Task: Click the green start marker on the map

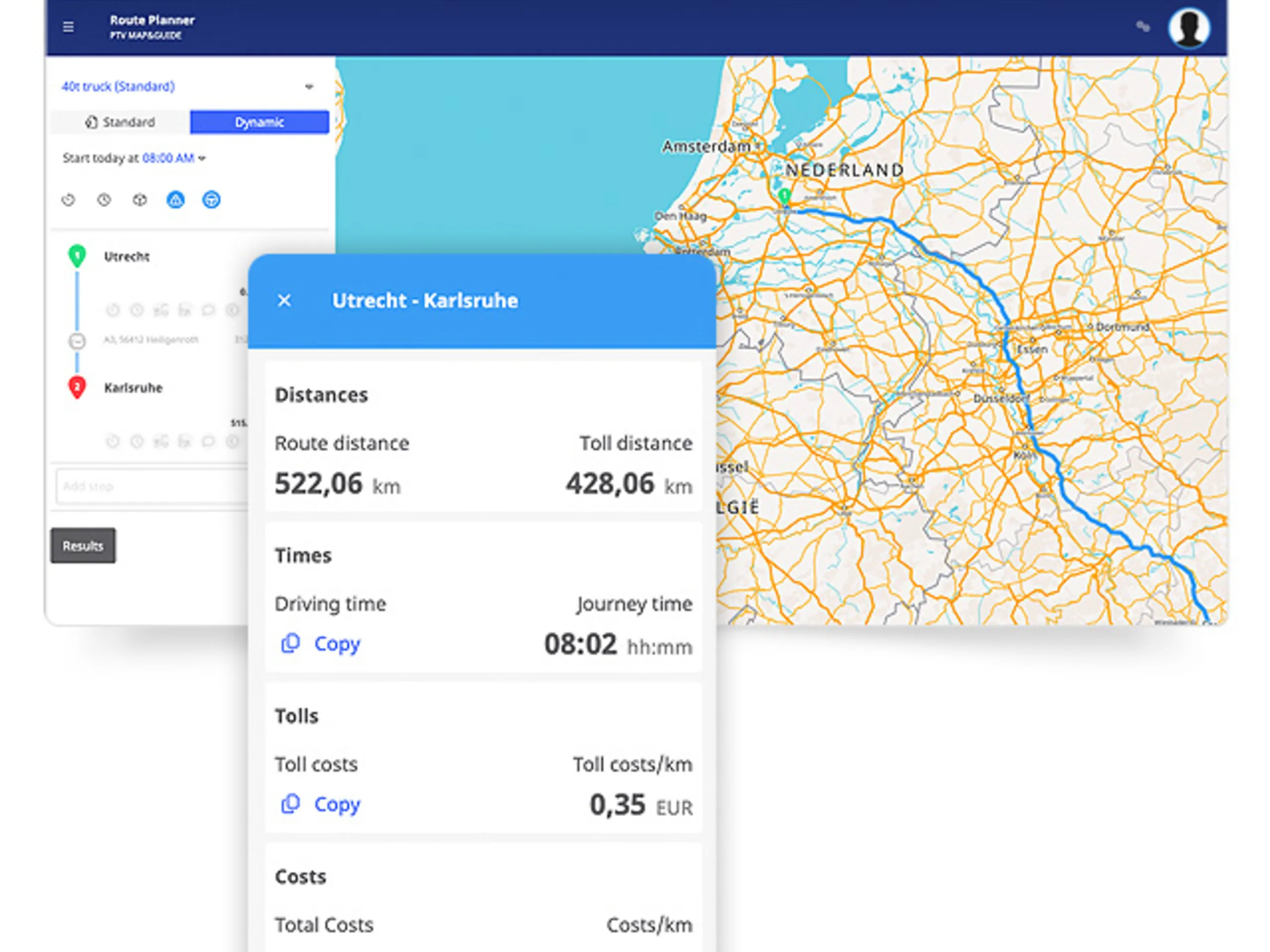Action: coord(784,196)
